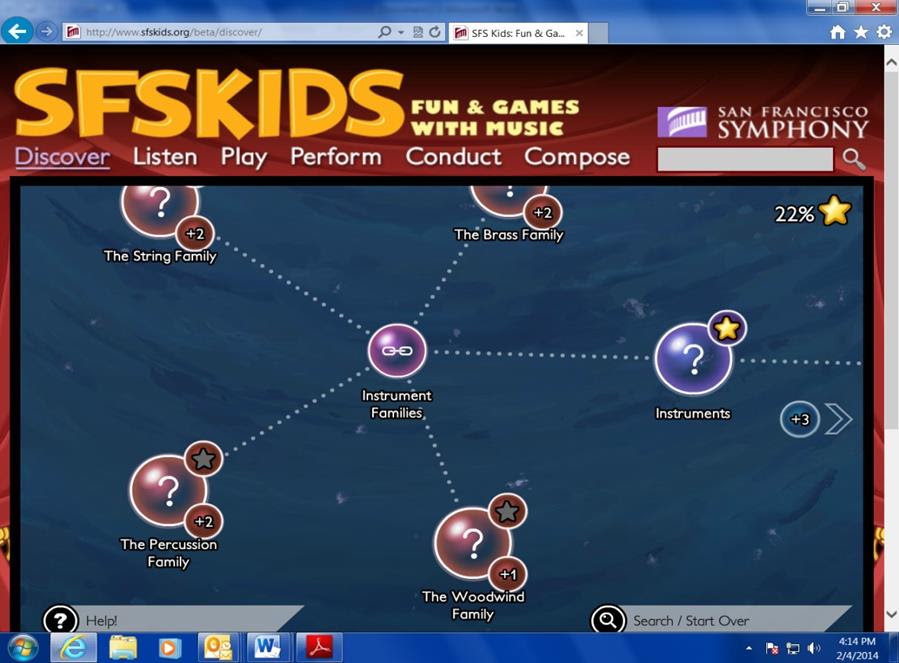Go to the Play section
The image size is (899, 663).
[x=244, y=158]
